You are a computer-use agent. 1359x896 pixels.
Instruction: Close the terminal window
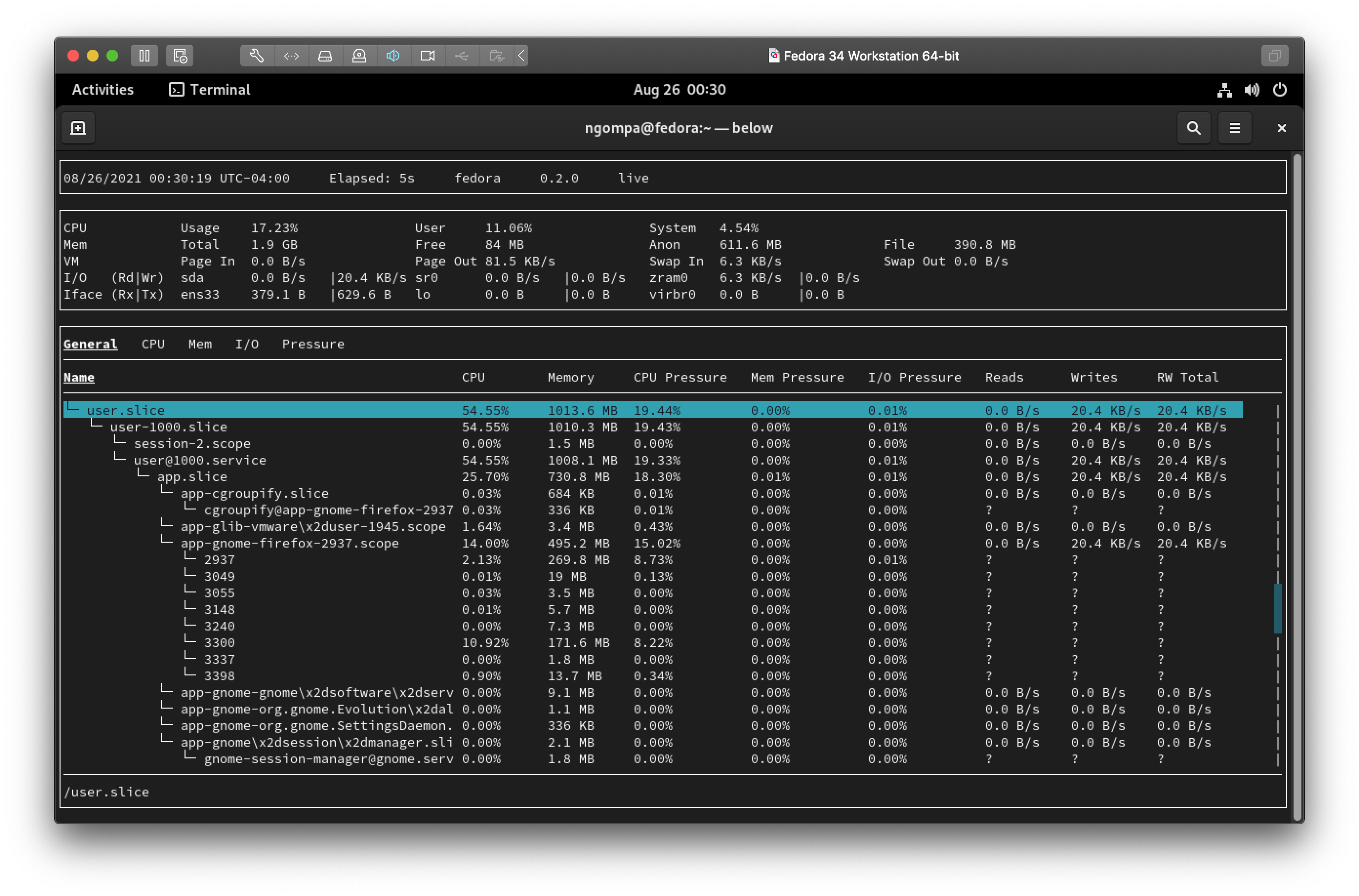pyautogui.click(x=1281, y=127)
